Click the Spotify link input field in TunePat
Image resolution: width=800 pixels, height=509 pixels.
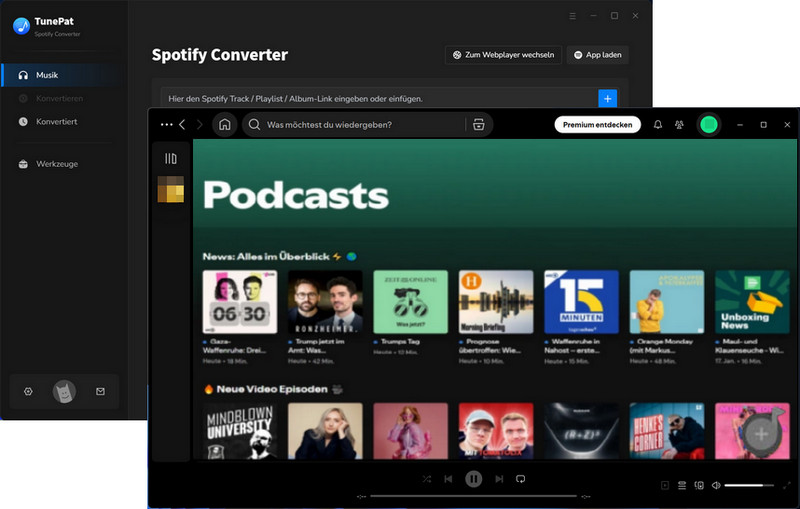tap(379, 98)
